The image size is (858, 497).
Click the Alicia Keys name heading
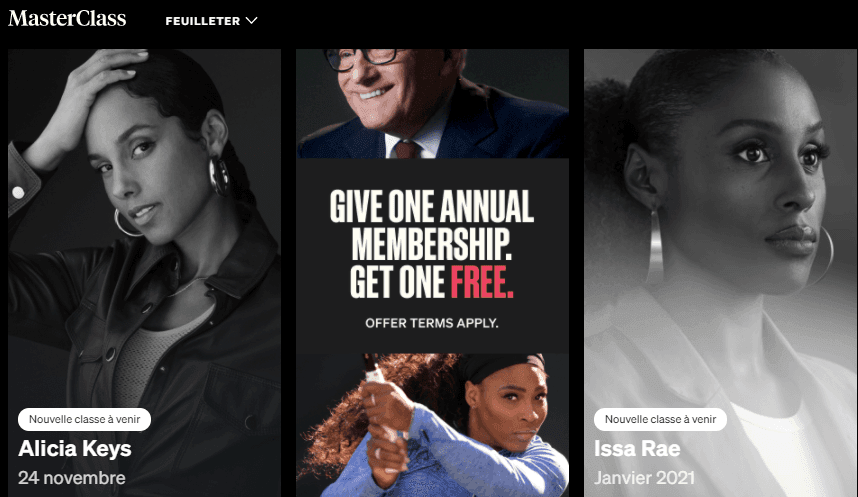click(75, 449)
